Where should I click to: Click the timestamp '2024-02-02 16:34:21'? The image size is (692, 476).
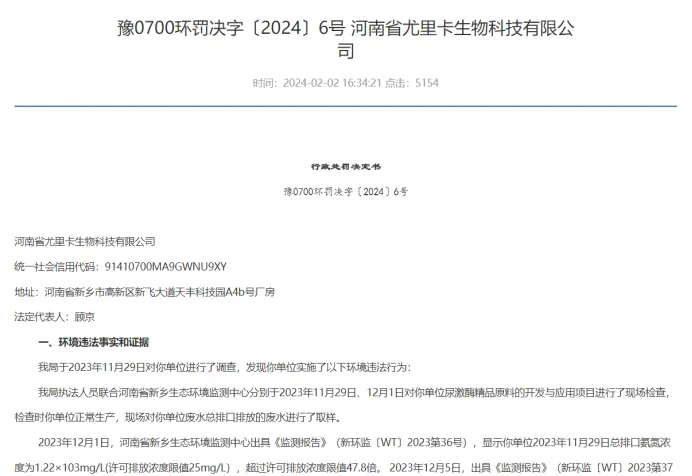[332, 83]
